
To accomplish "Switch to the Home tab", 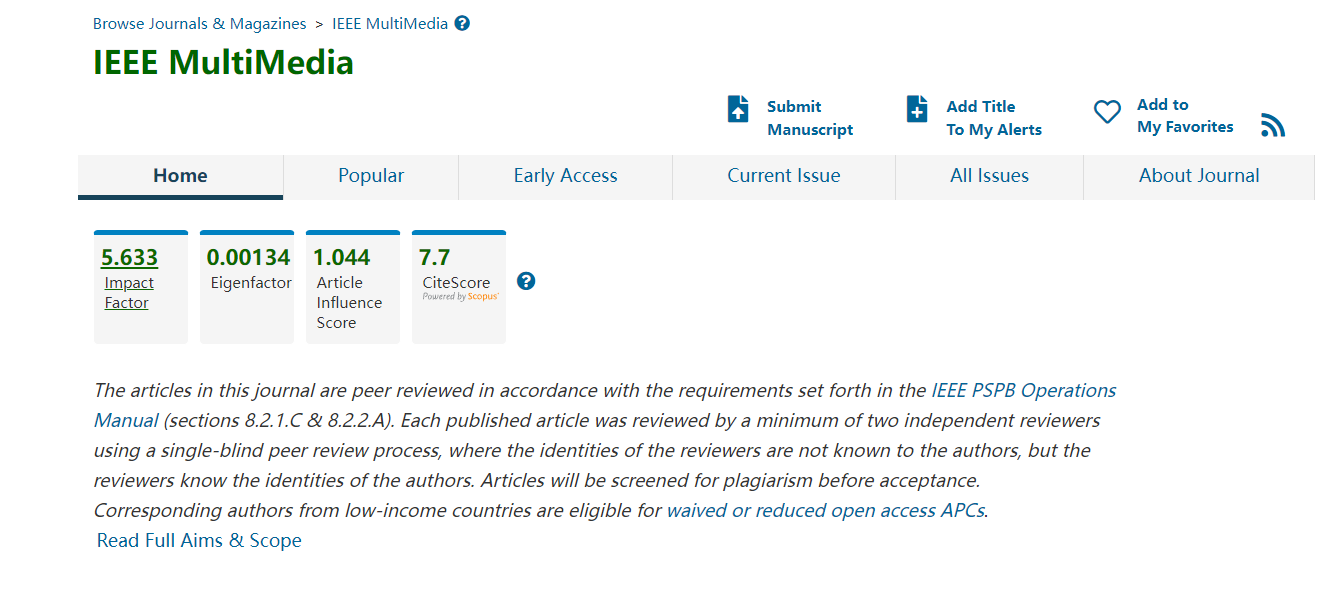I will (x=180, y=176).
